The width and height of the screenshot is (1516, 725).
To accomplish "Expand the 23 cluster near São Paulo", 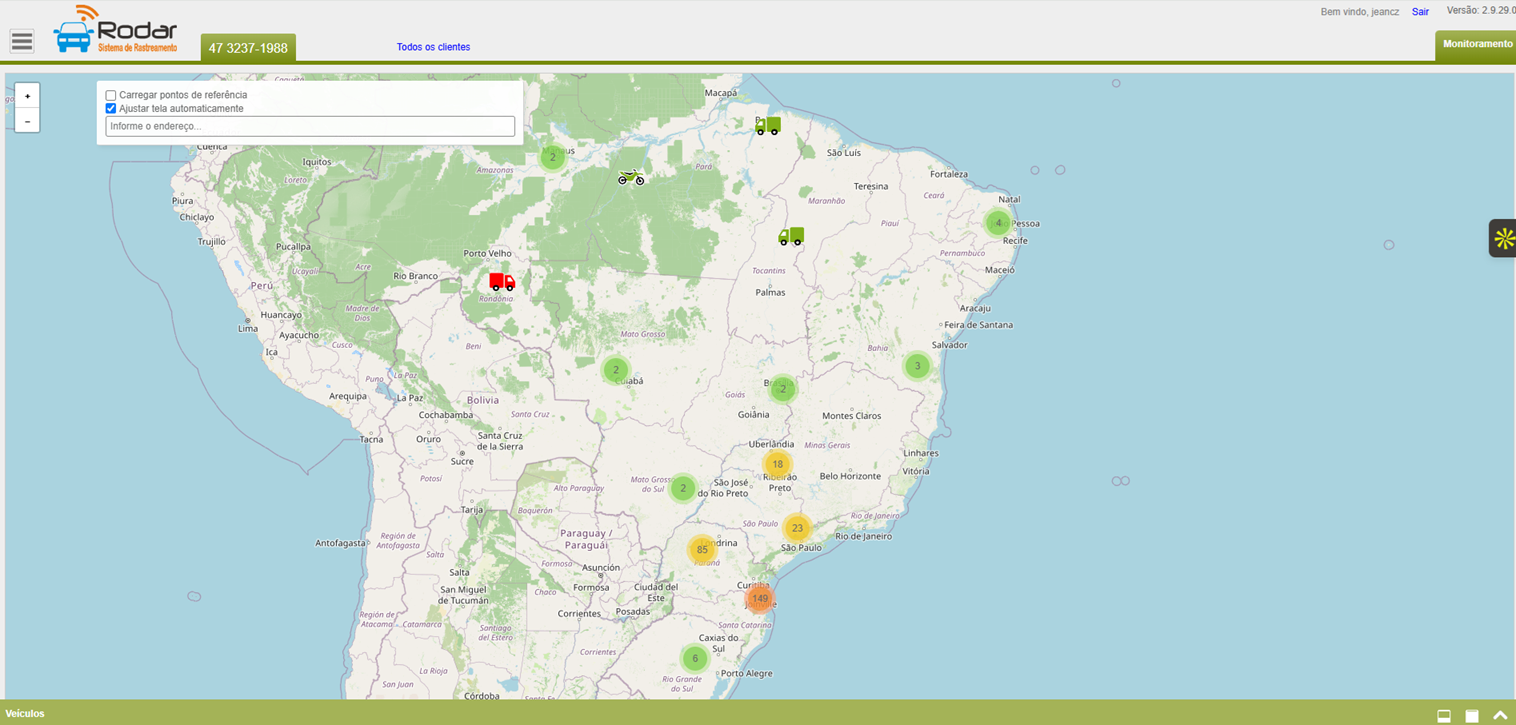I will pos(797,528).
